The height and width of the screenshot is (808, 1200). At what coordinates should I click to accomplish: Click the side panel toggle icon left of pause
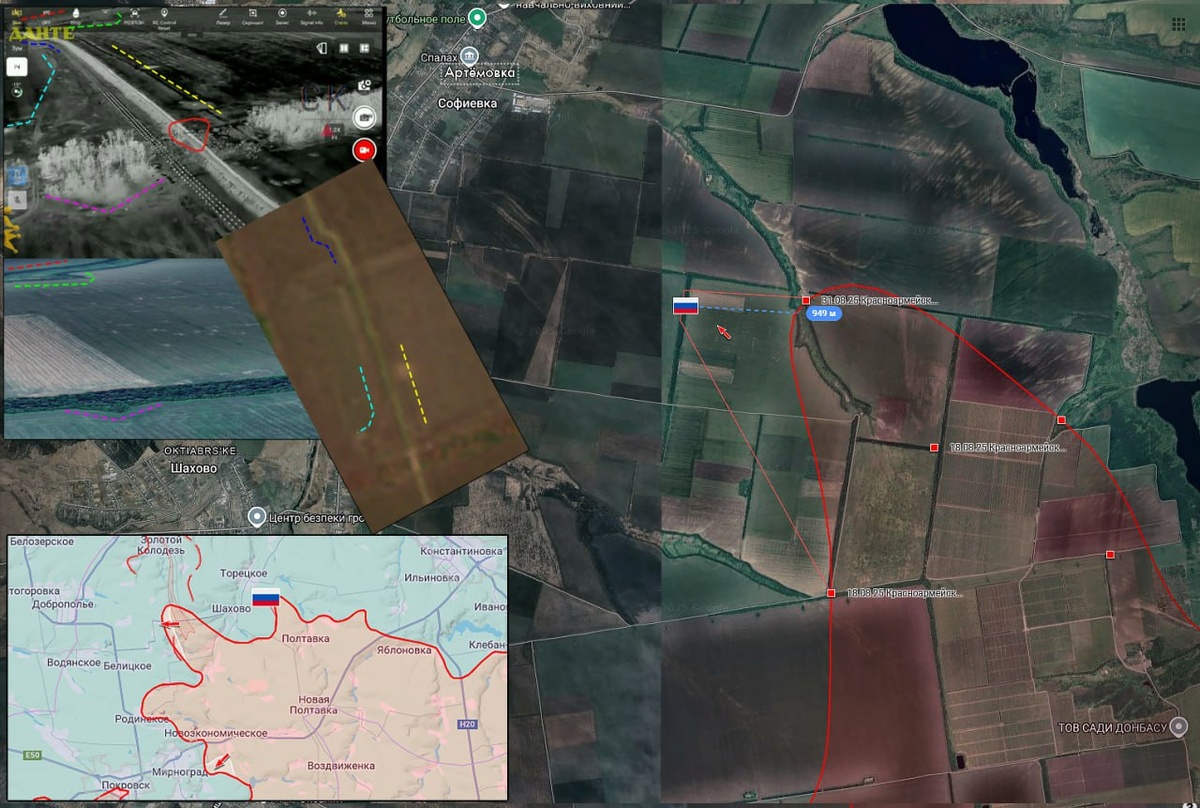tap(322, 48)
